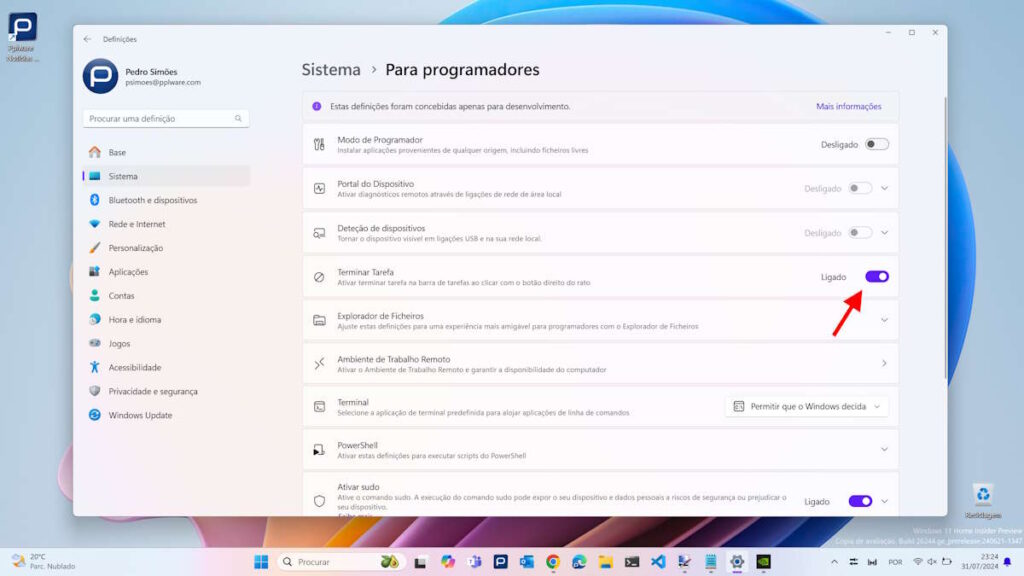
Task: Expand PowerShell section
Action: pyautogui.click(x=884, y=449)
